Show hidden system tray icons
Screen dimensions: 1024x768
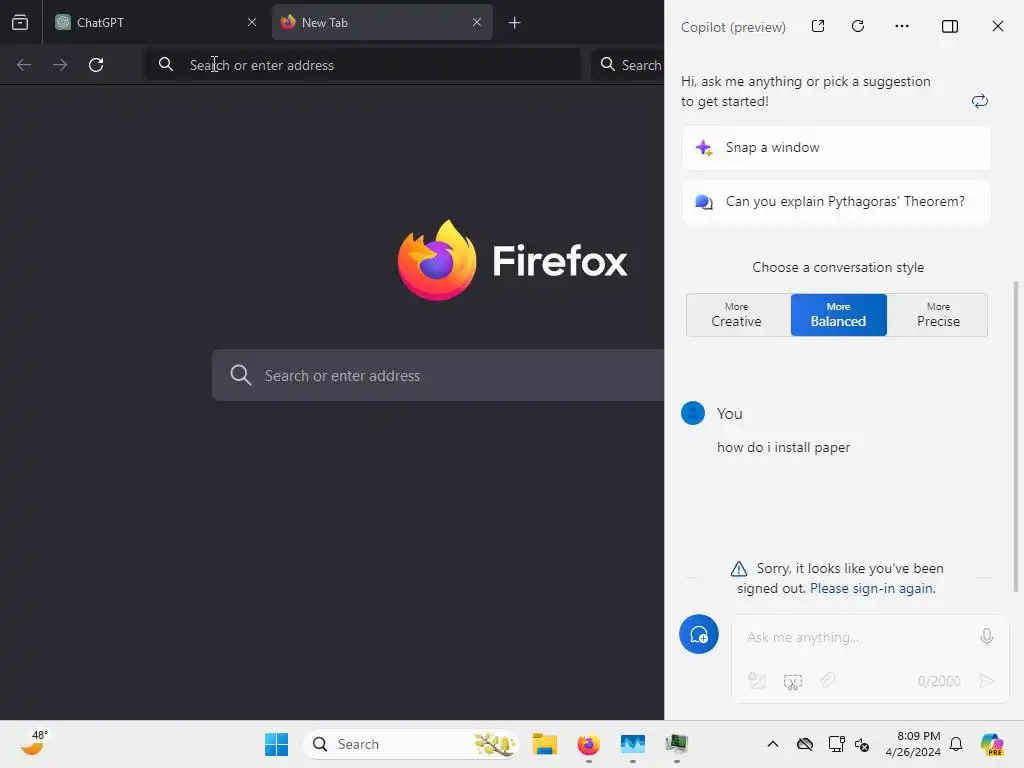click(773, 744)
